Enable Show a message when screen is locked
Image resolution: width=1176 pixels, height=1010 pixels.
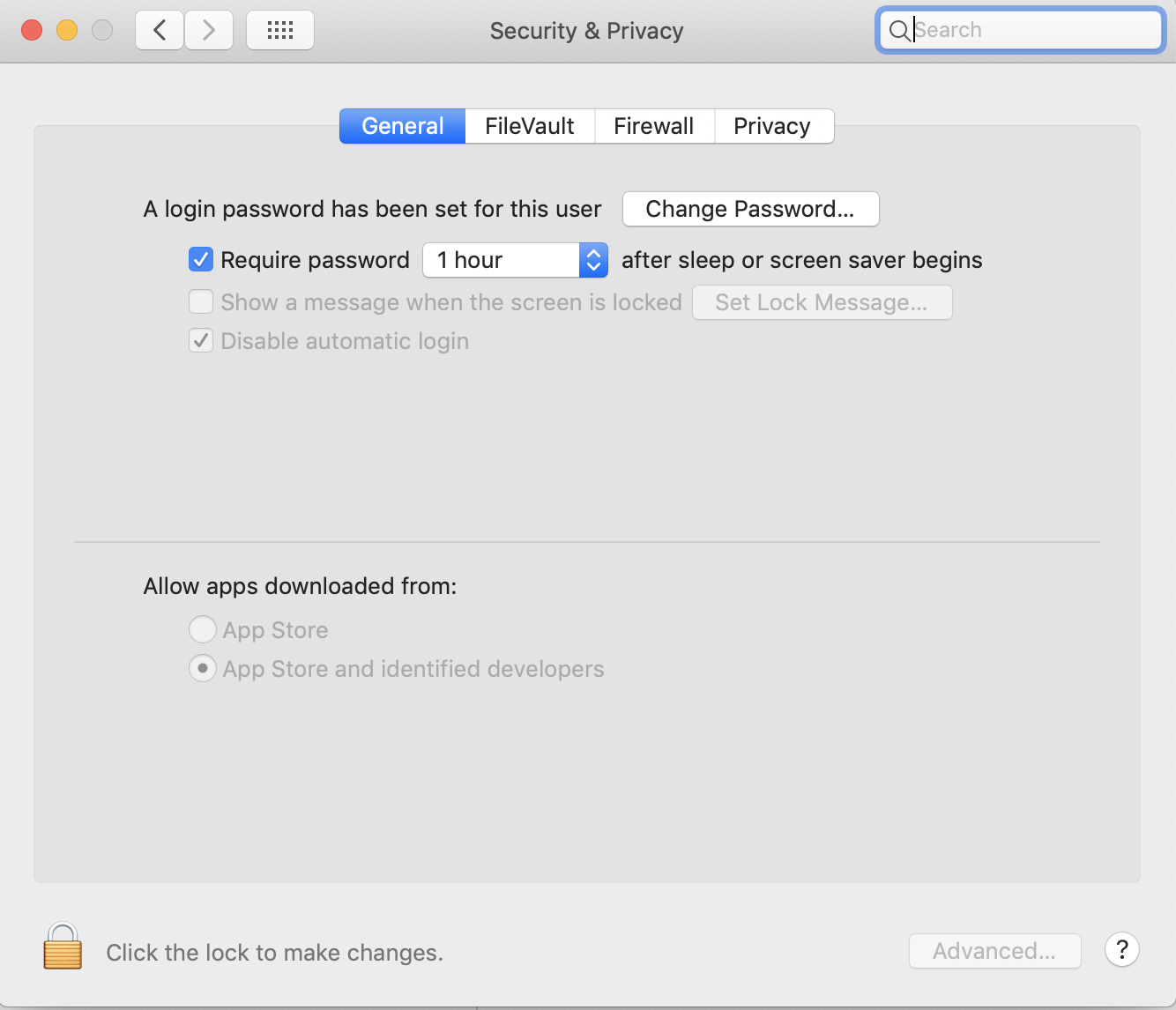(200, 301)
